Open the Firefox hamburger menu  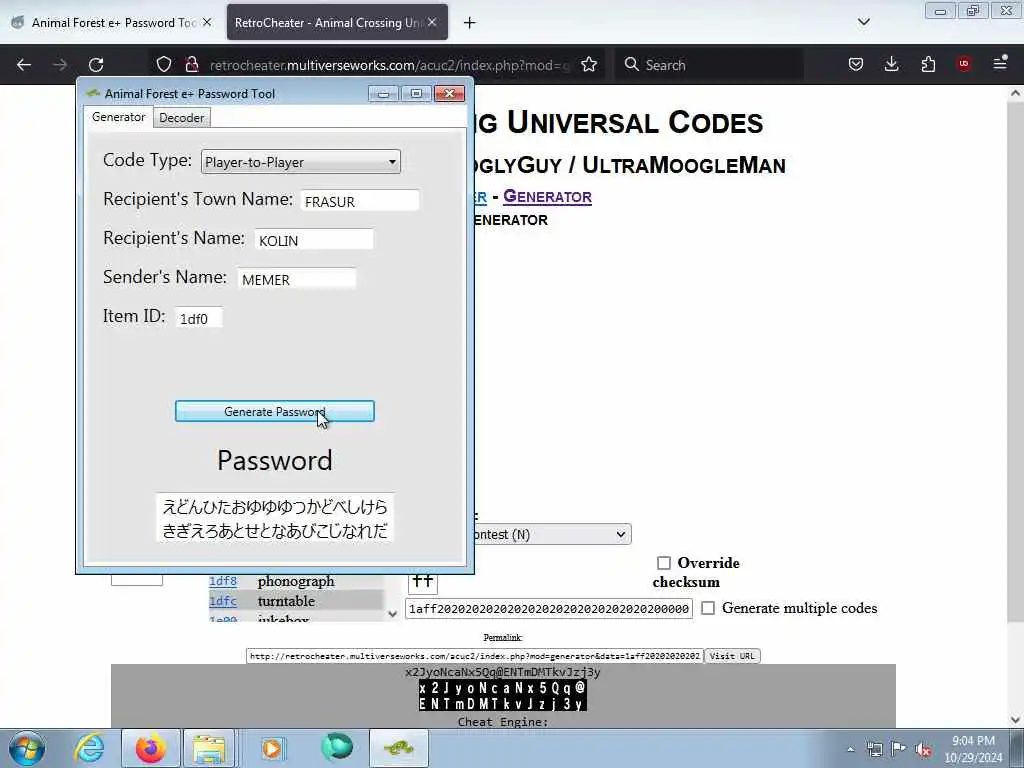coord(1000,64)
